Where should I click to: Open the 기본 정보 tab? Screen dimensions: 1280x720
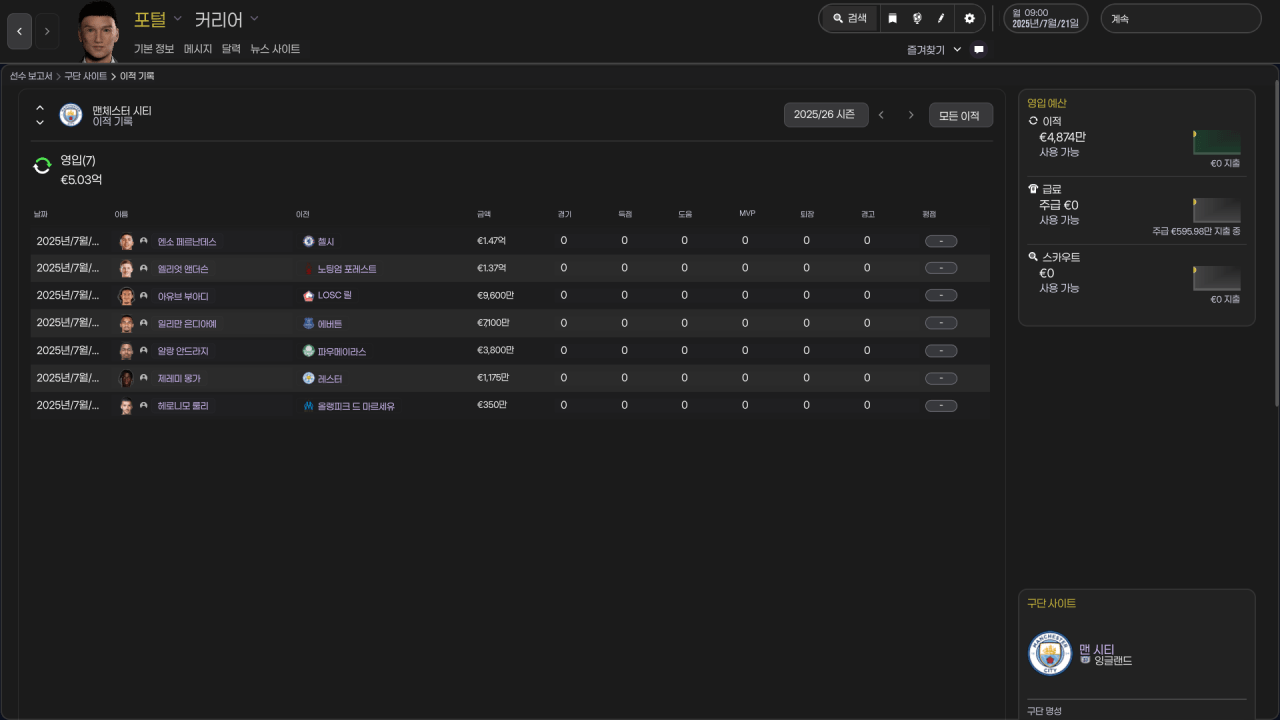[x=154, y=49]
